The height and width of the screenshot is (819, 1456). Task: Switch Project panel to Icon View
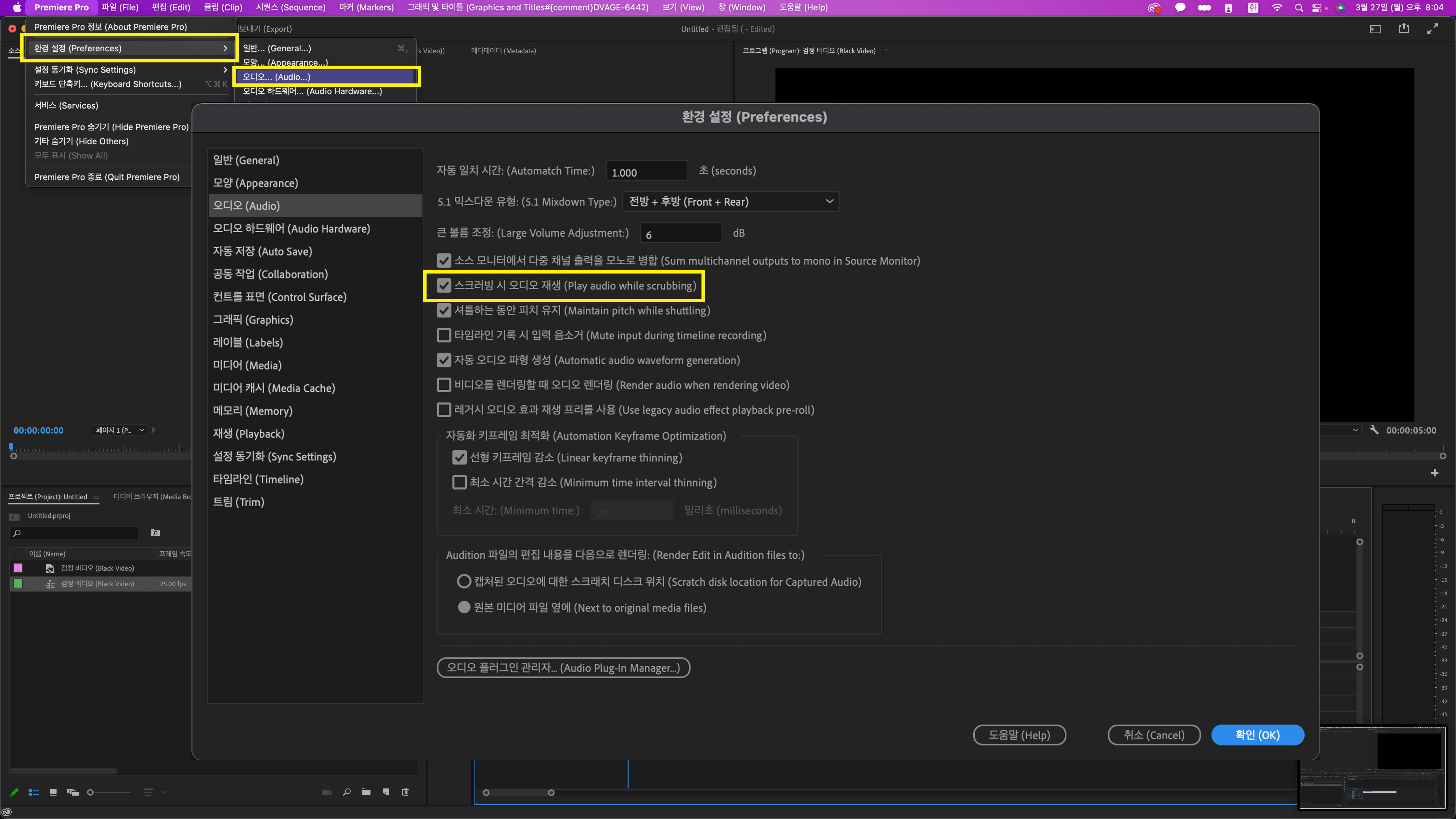(53, 792)
